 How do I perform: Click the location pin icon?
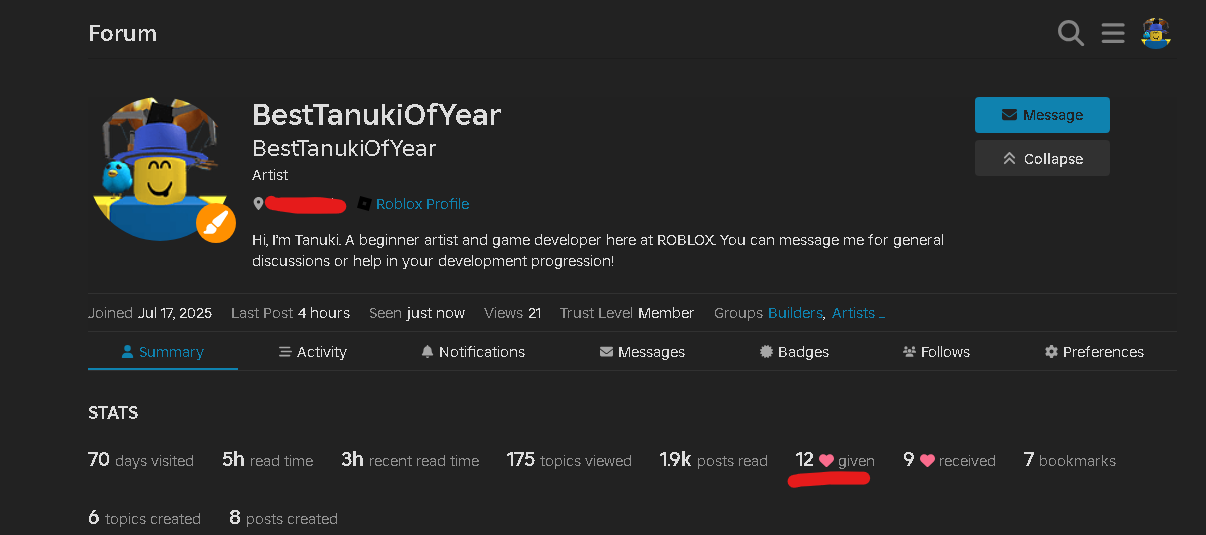[x=258, y=204]
